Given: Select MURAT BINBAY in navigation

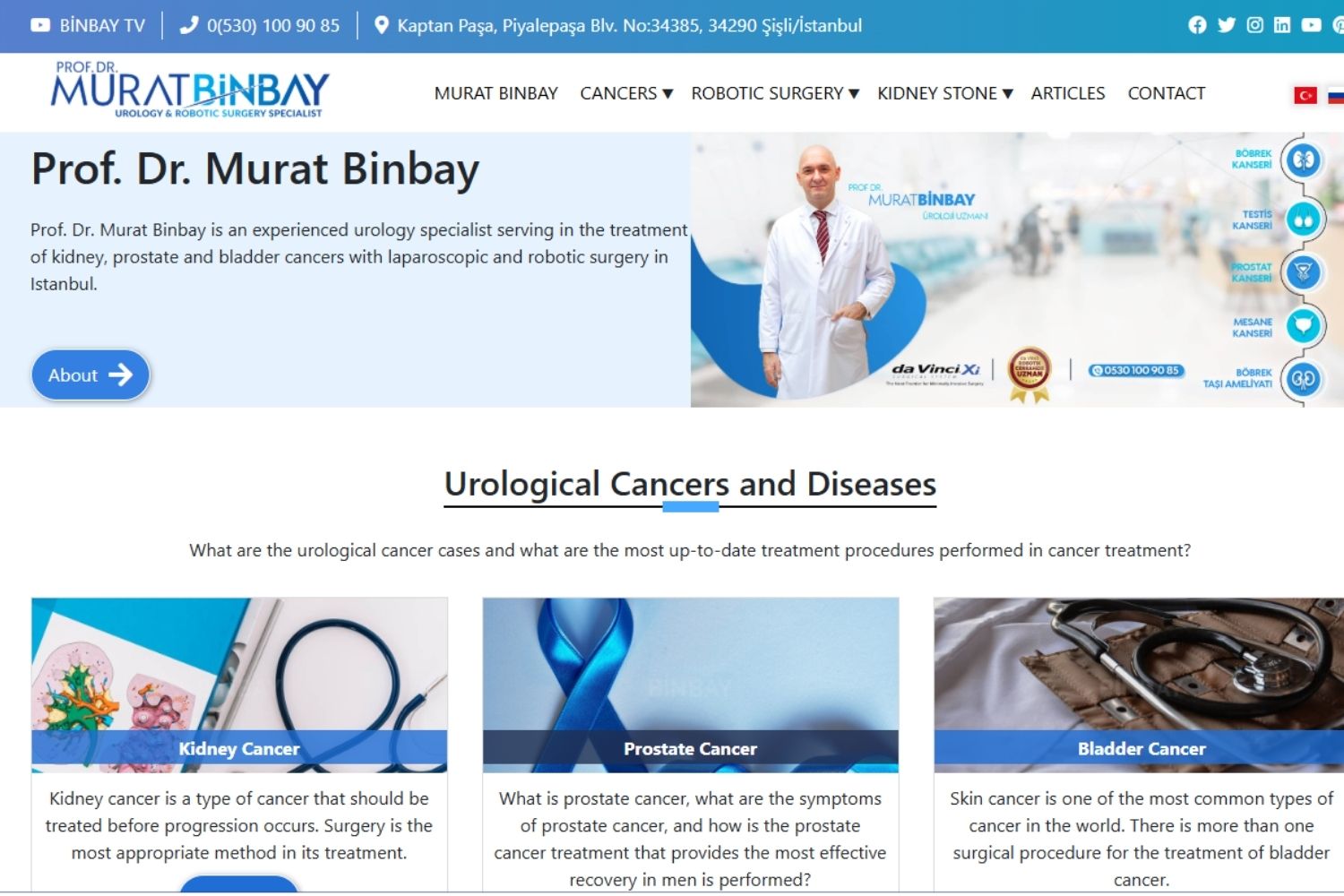Looking at the screenshot, I should (x=495, y=93).
